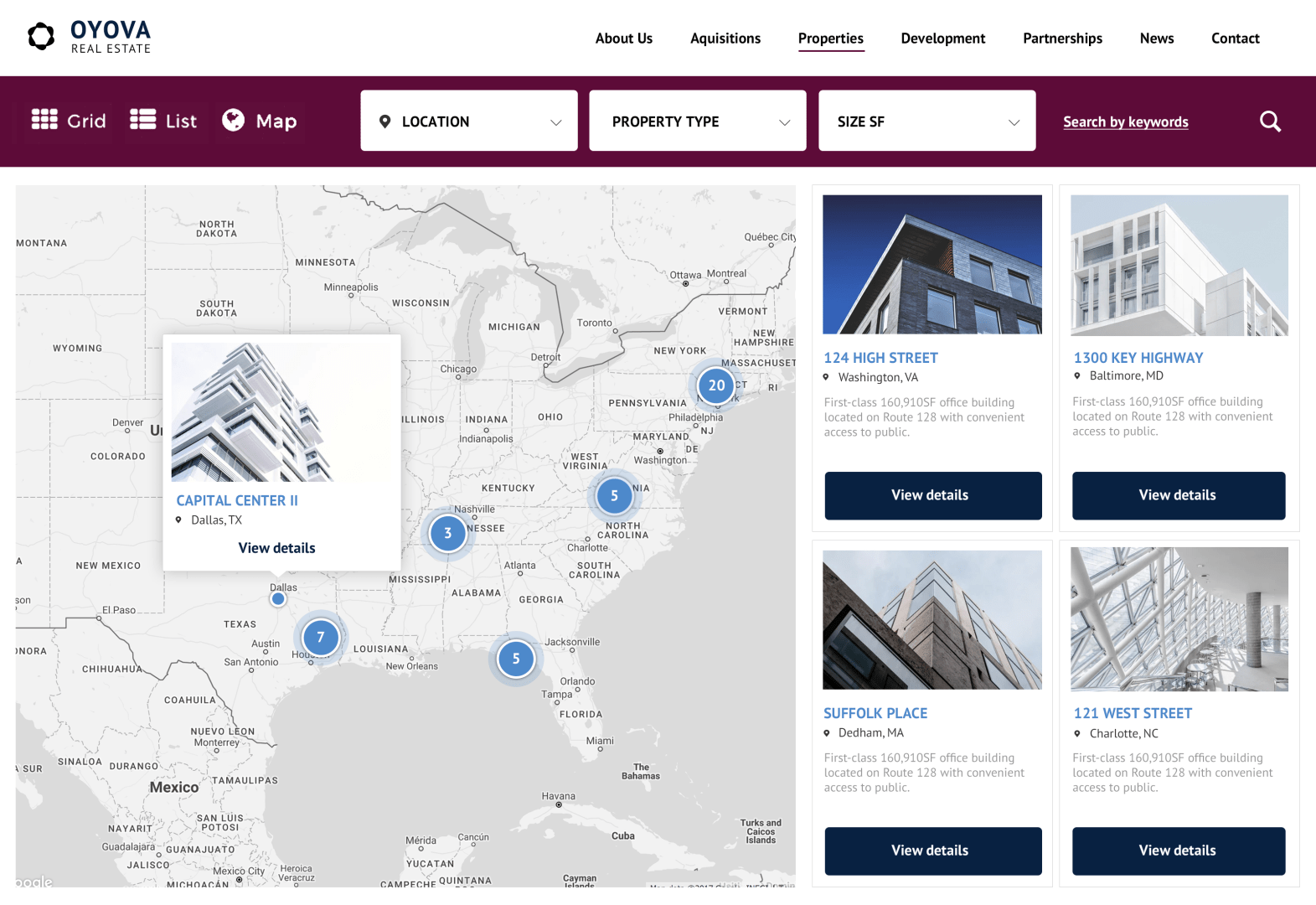Switch to List view
This screenshot has height=905, width=1316.
point(163,121)
